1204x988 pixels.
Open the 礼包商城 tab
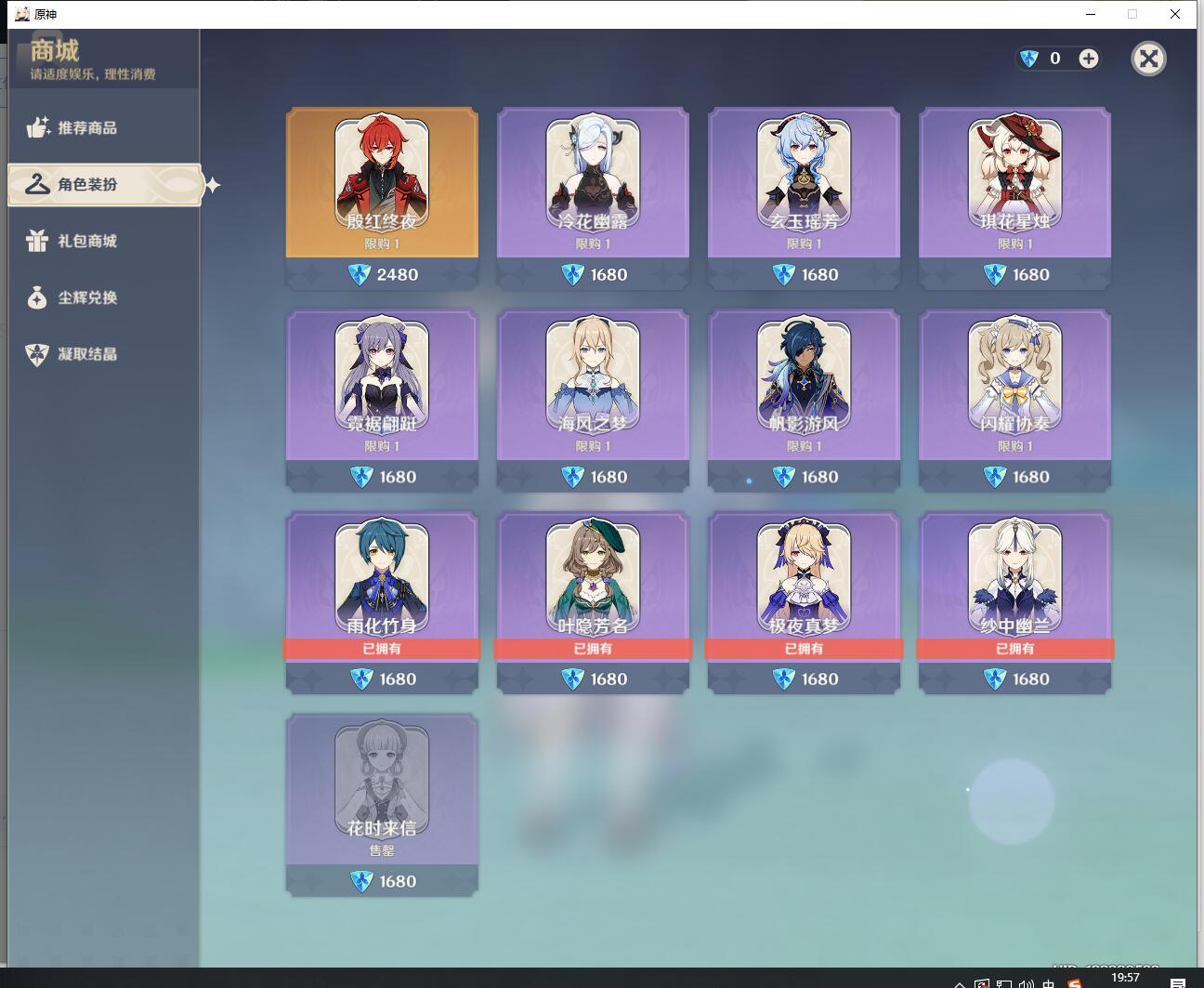pos(102,241)
